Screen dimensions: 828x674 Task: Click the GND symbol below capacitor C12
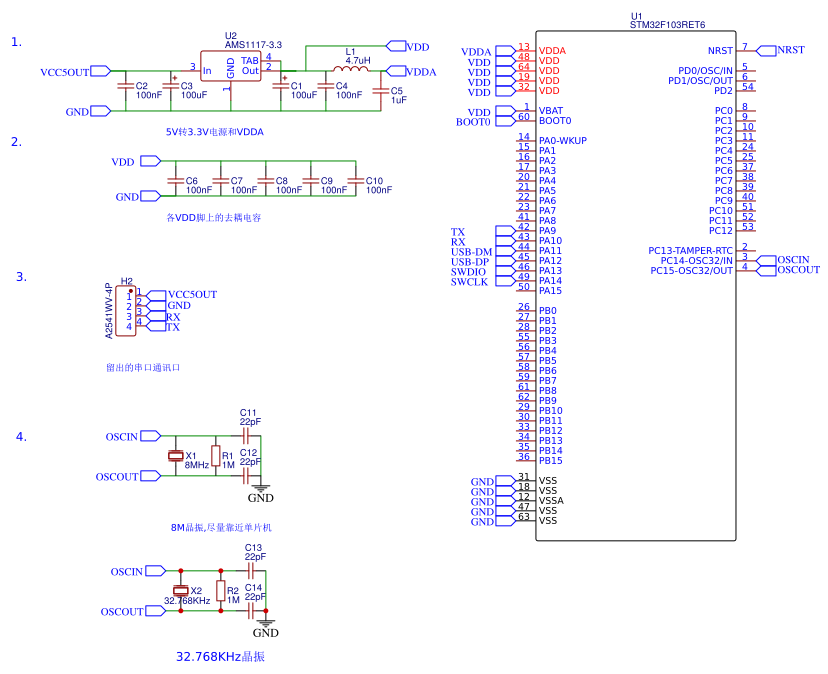coord(260,493)
